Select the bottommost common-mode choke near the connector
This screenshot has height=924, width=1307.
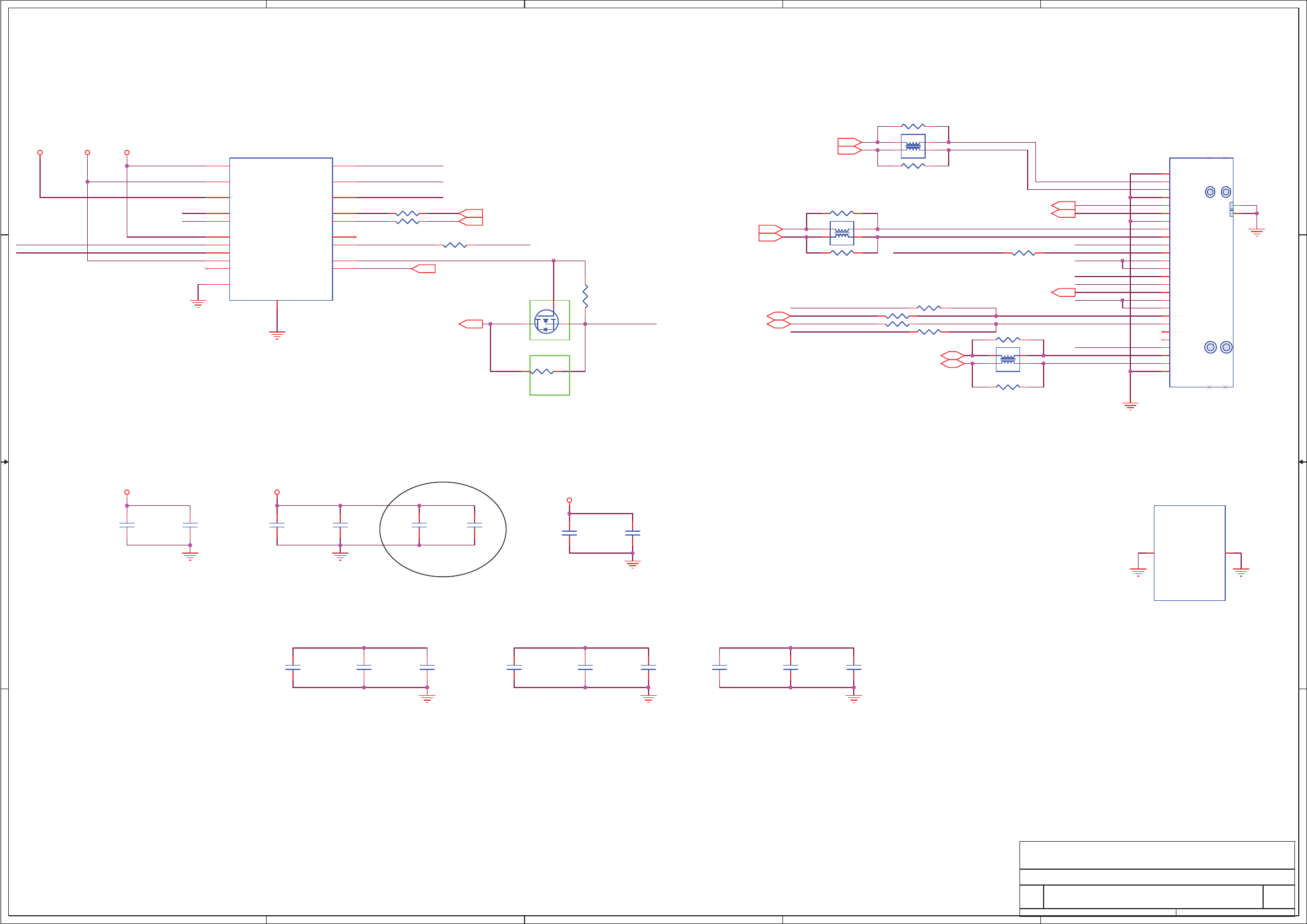click(1007, 359)
